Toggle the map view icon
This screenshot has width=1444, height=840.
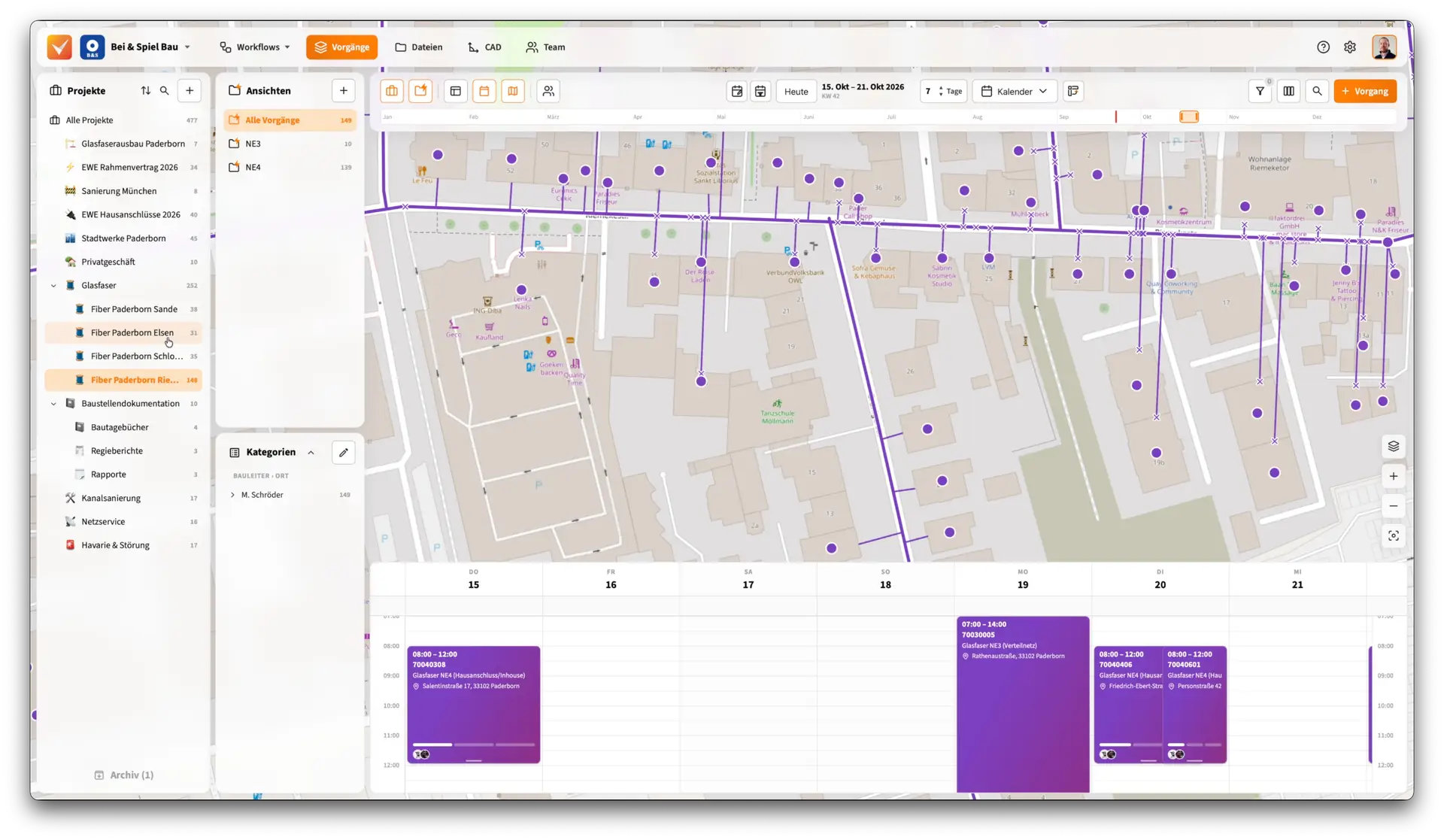point(513,91)
